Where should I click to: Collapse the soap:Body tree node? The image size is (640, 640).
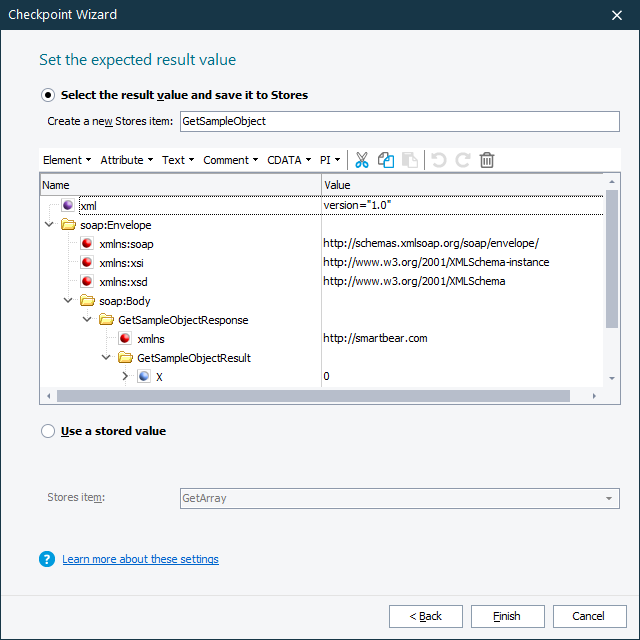tap(68, 300)
